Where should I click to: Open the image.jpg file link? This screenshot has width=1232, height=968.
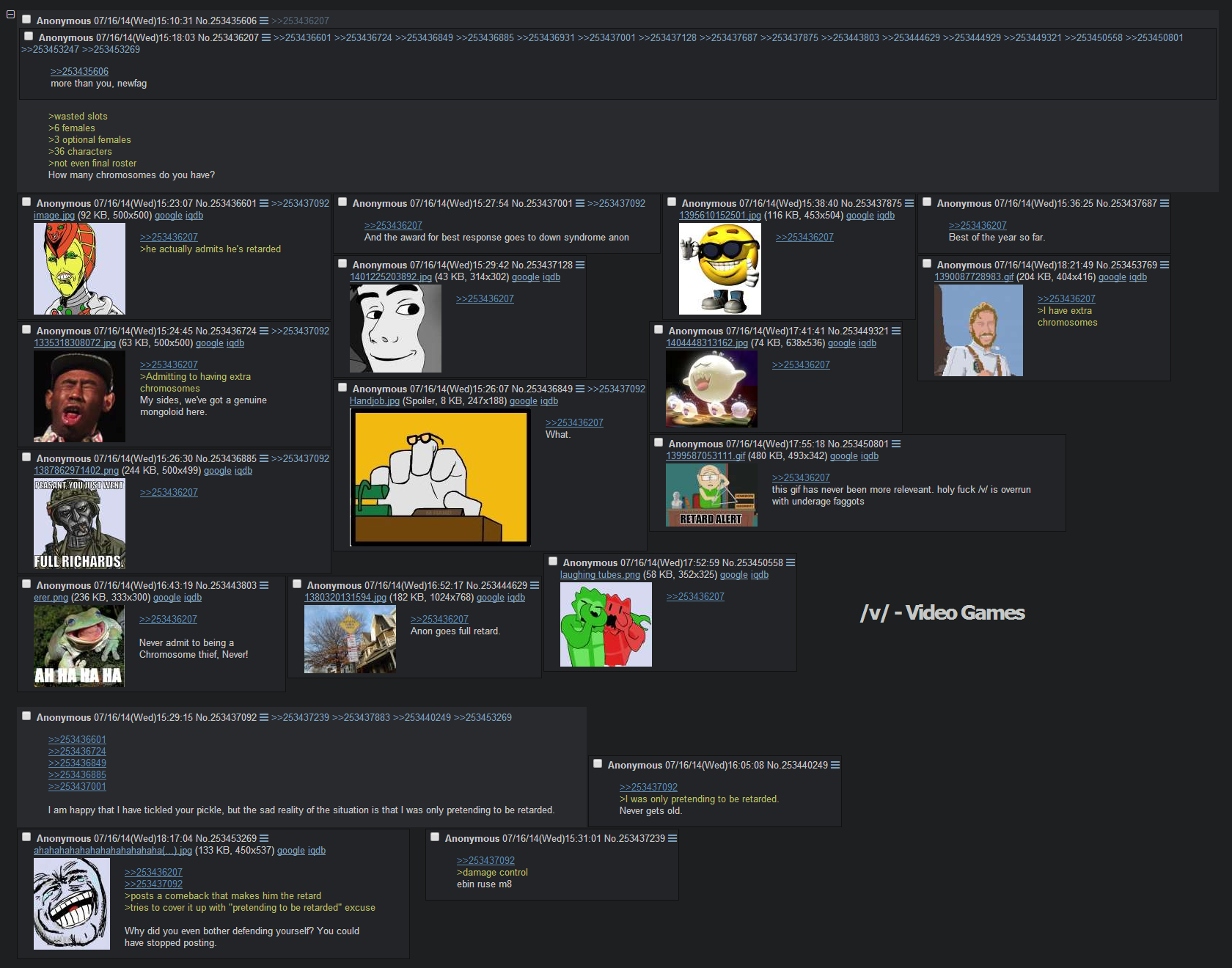coord(54,216)
